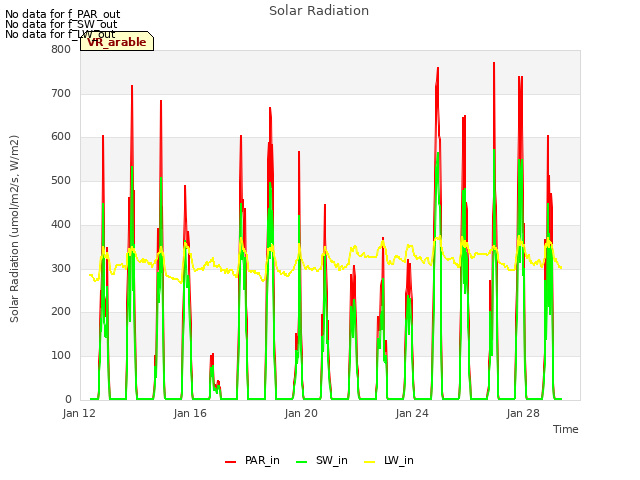Click the 200 y-axis tick label
The width and height of the screenshot is (640, 480).
[x=61, y=311]
